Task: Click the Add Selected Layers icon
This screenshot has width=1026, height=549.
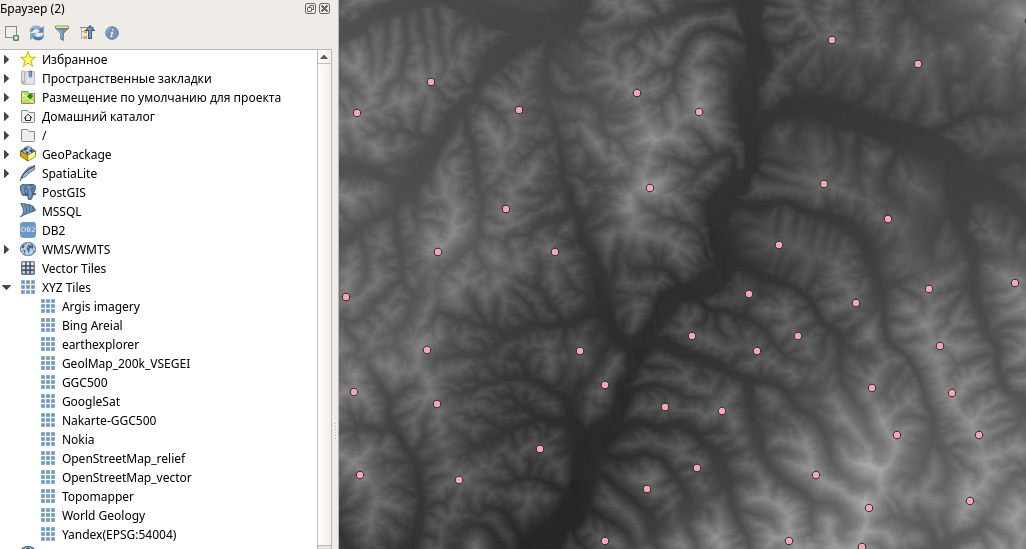Action: click(12, 33)
